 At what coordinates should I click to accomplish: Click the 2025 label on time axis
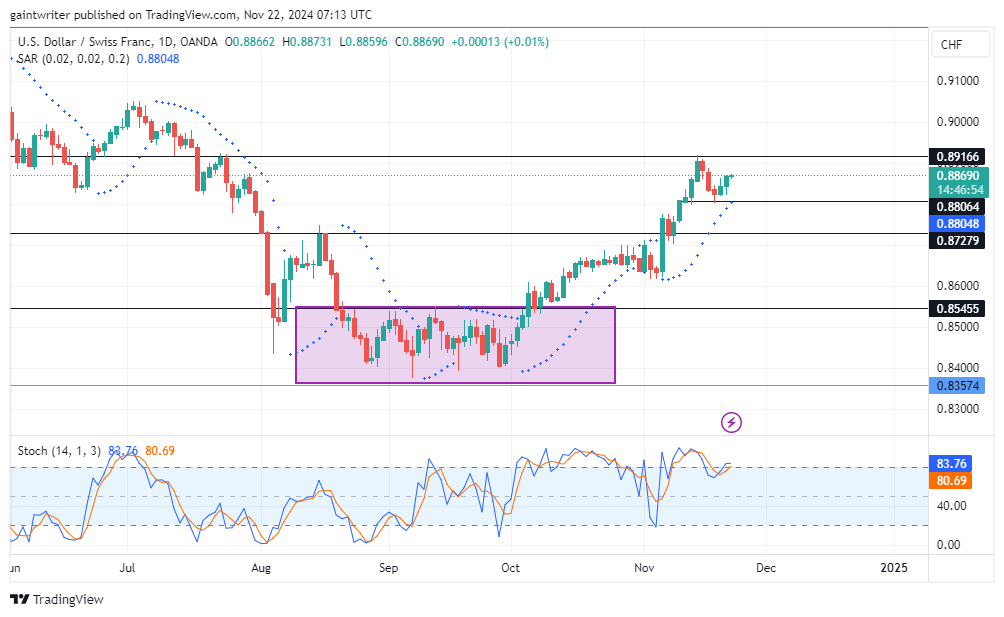click(894, 568)
